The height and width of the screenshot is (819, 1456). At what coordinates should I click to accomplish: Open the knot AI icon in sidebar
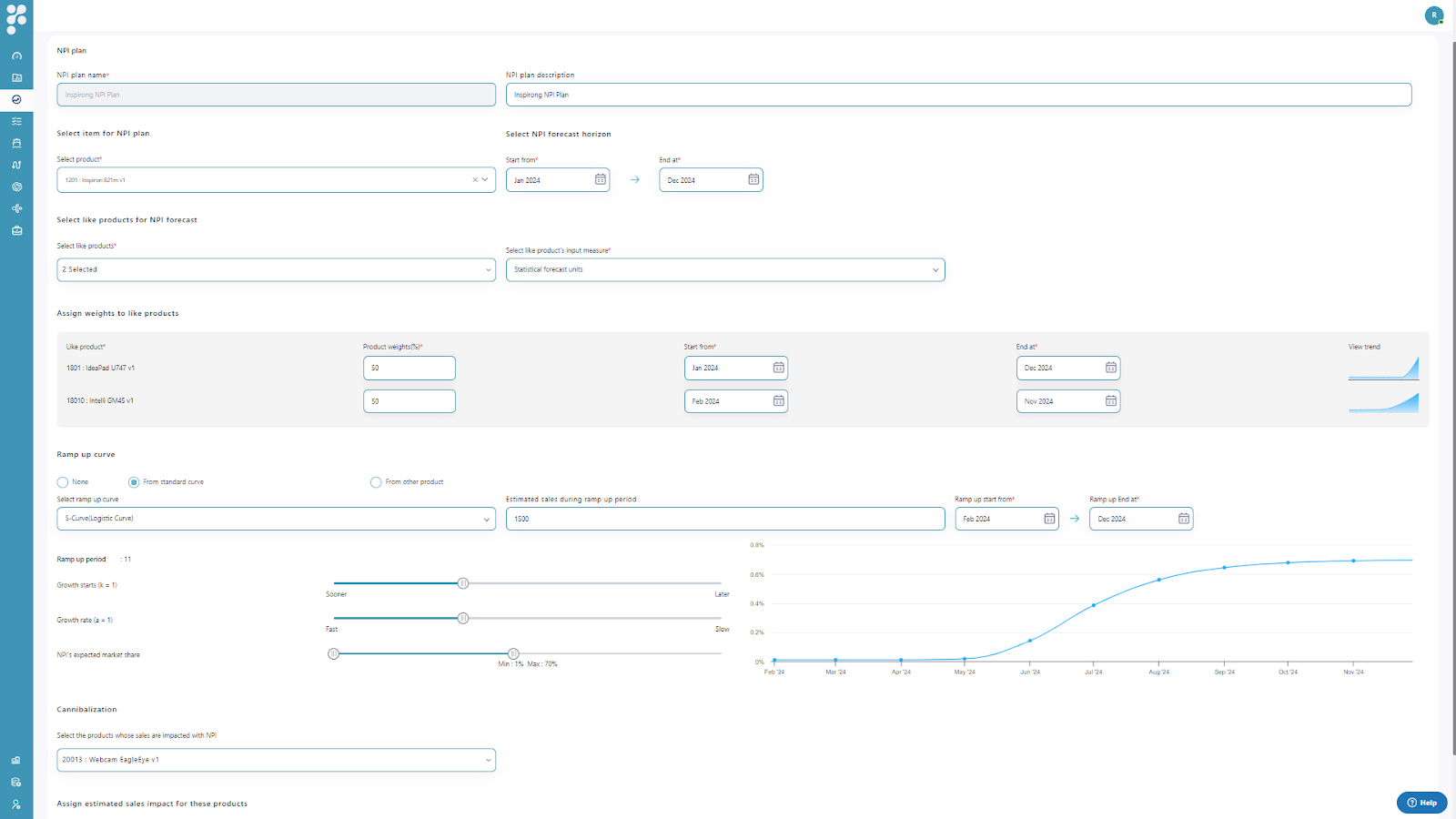pyautogui.click(x=16, y=187)
